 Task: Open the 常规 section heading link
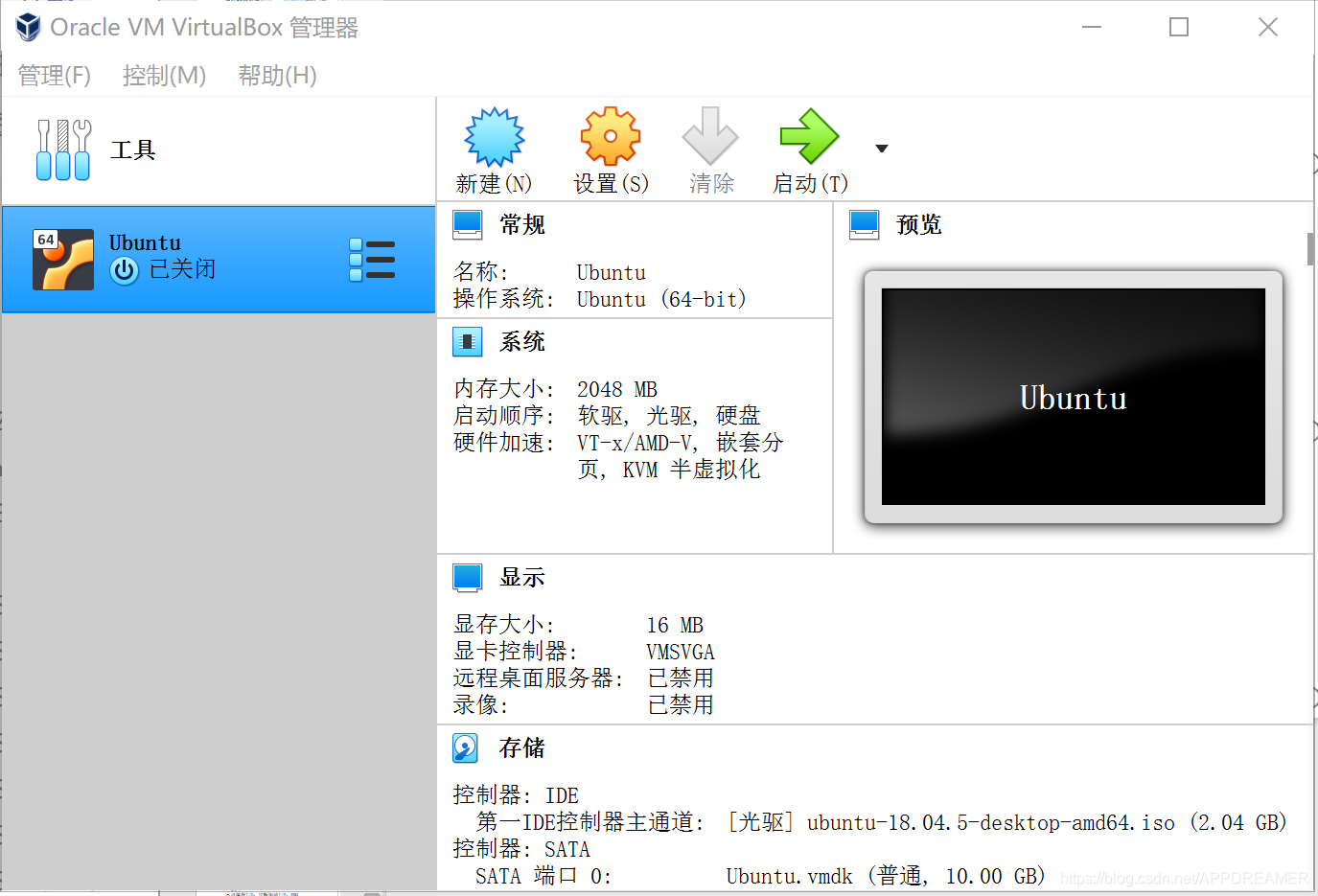(522, 225)
